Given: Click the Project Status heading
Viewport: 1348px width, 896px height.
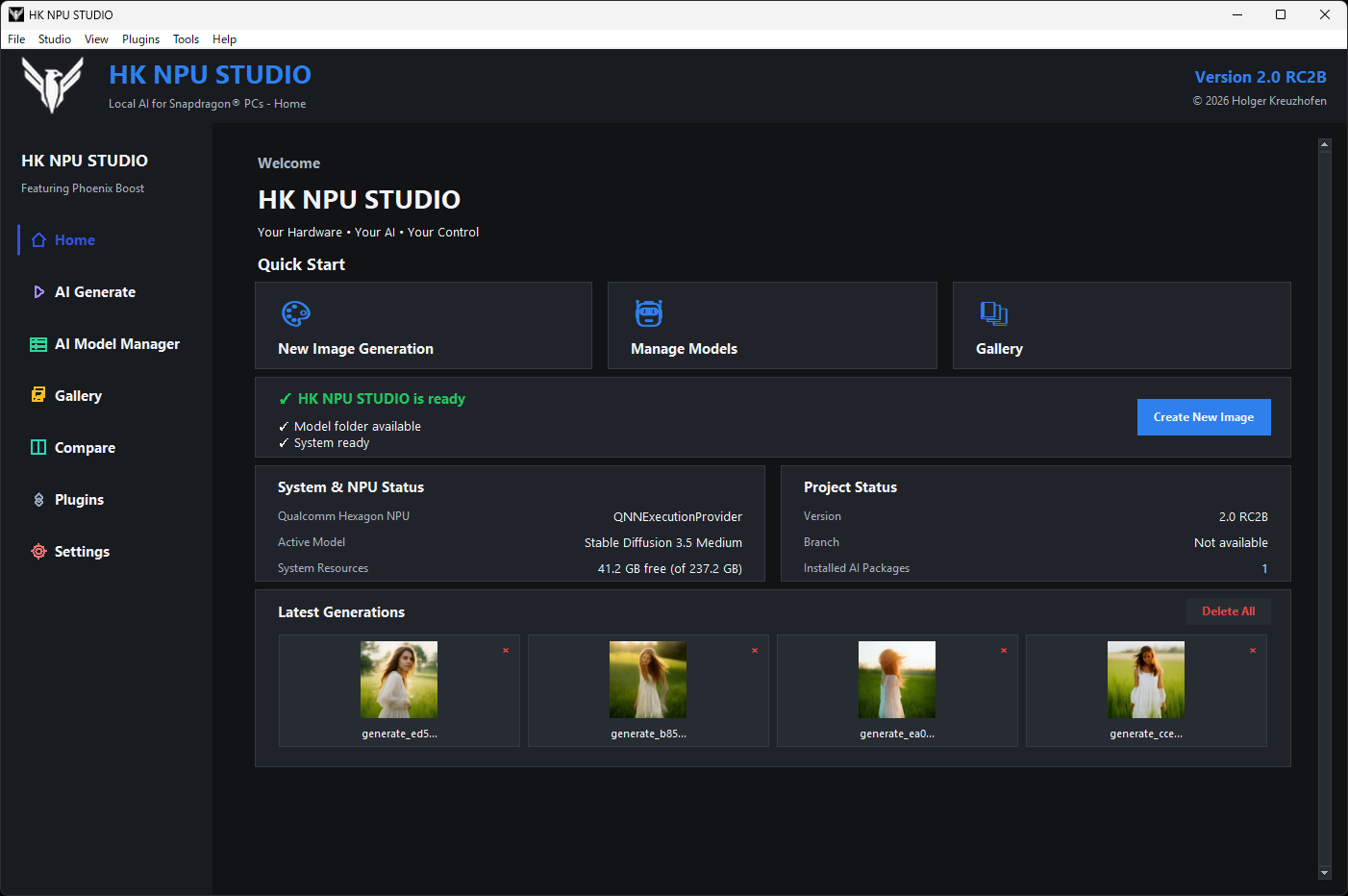Looking at the screenshot, I should 850,487.
